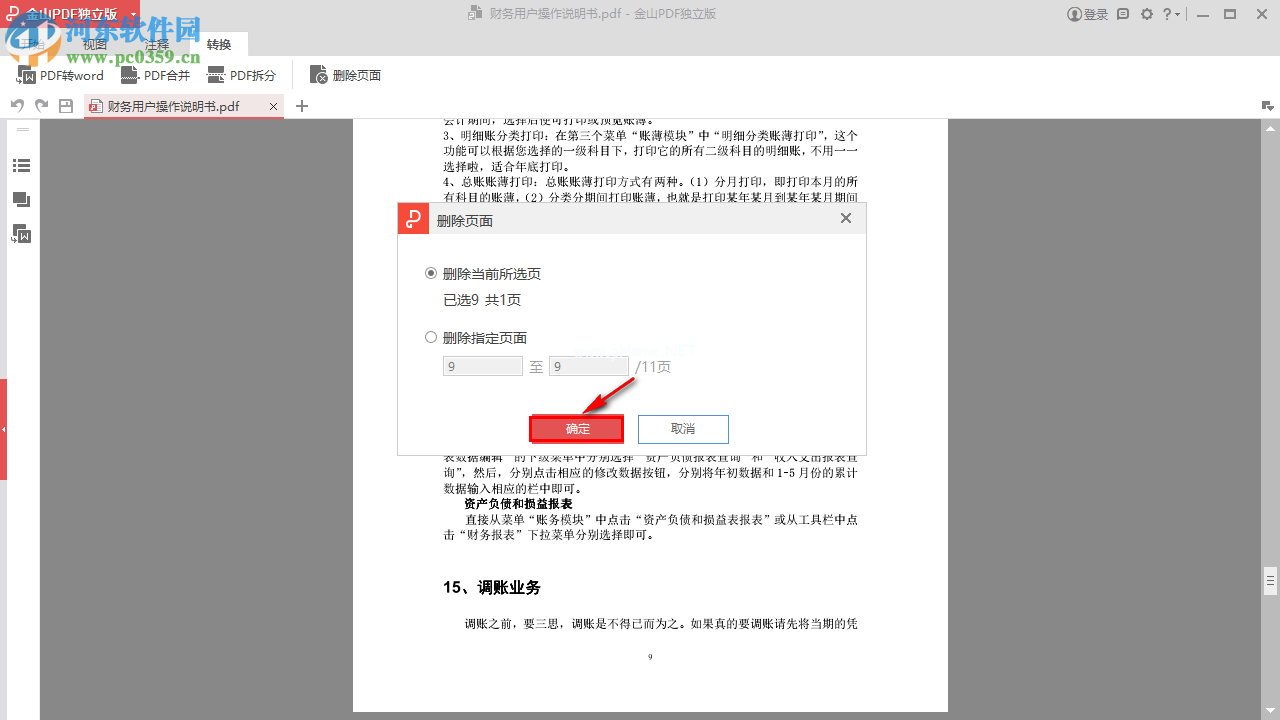Open the bookmarks outline sidebar icon
1280x720 pixels.
(x=21, y=166)
